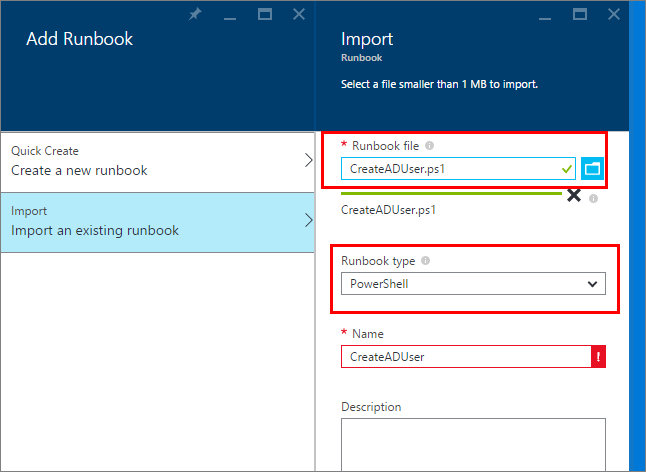The image size is (646, 472).
Task: Click the Name field containing CreateADUser
Action: (x=466, y=356)
